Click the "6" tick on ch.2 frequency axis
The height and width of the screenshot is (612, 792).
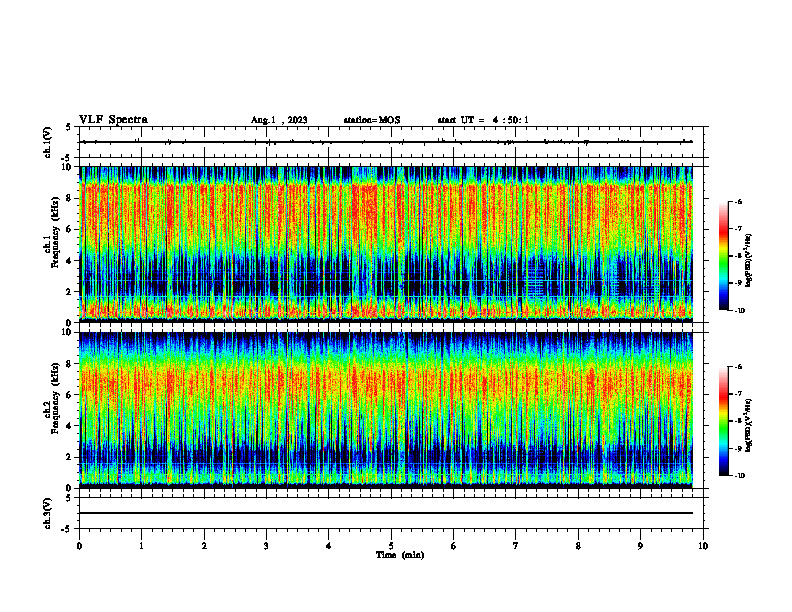(70, 395)
